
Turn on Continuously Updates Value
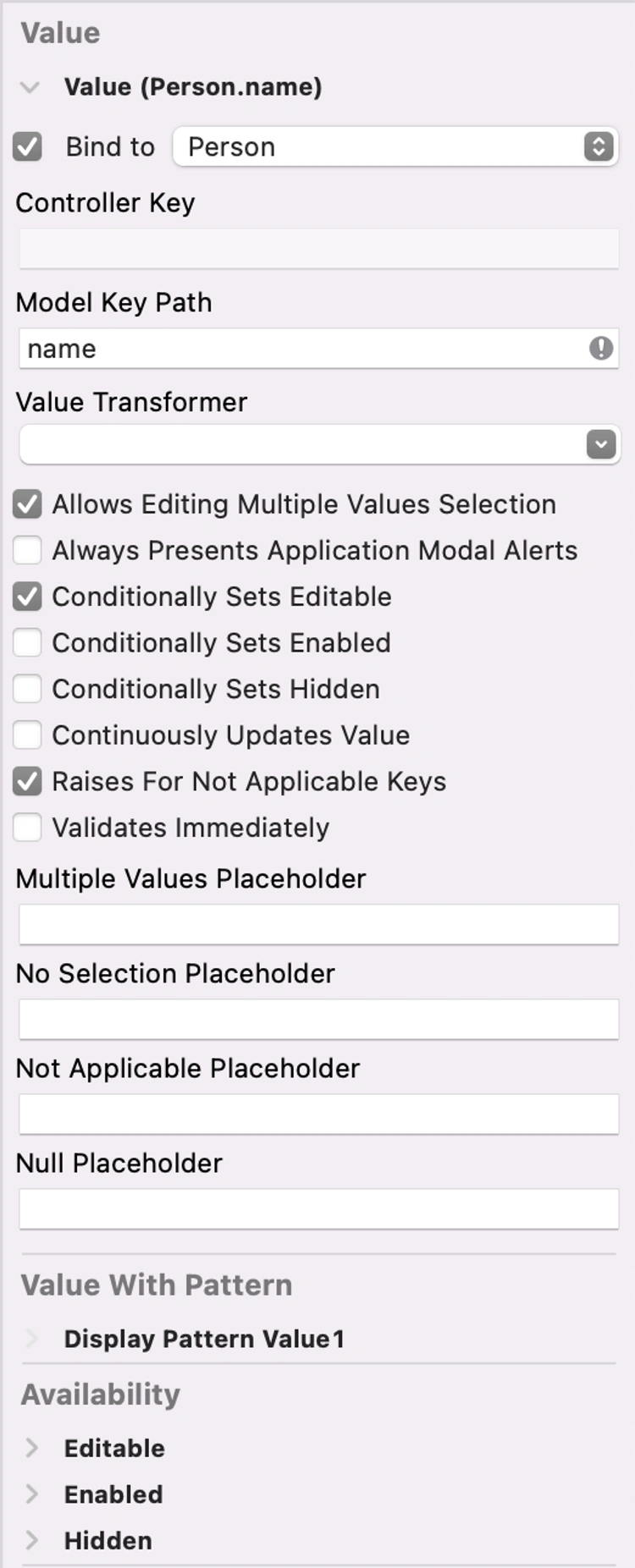click(27, 735)
